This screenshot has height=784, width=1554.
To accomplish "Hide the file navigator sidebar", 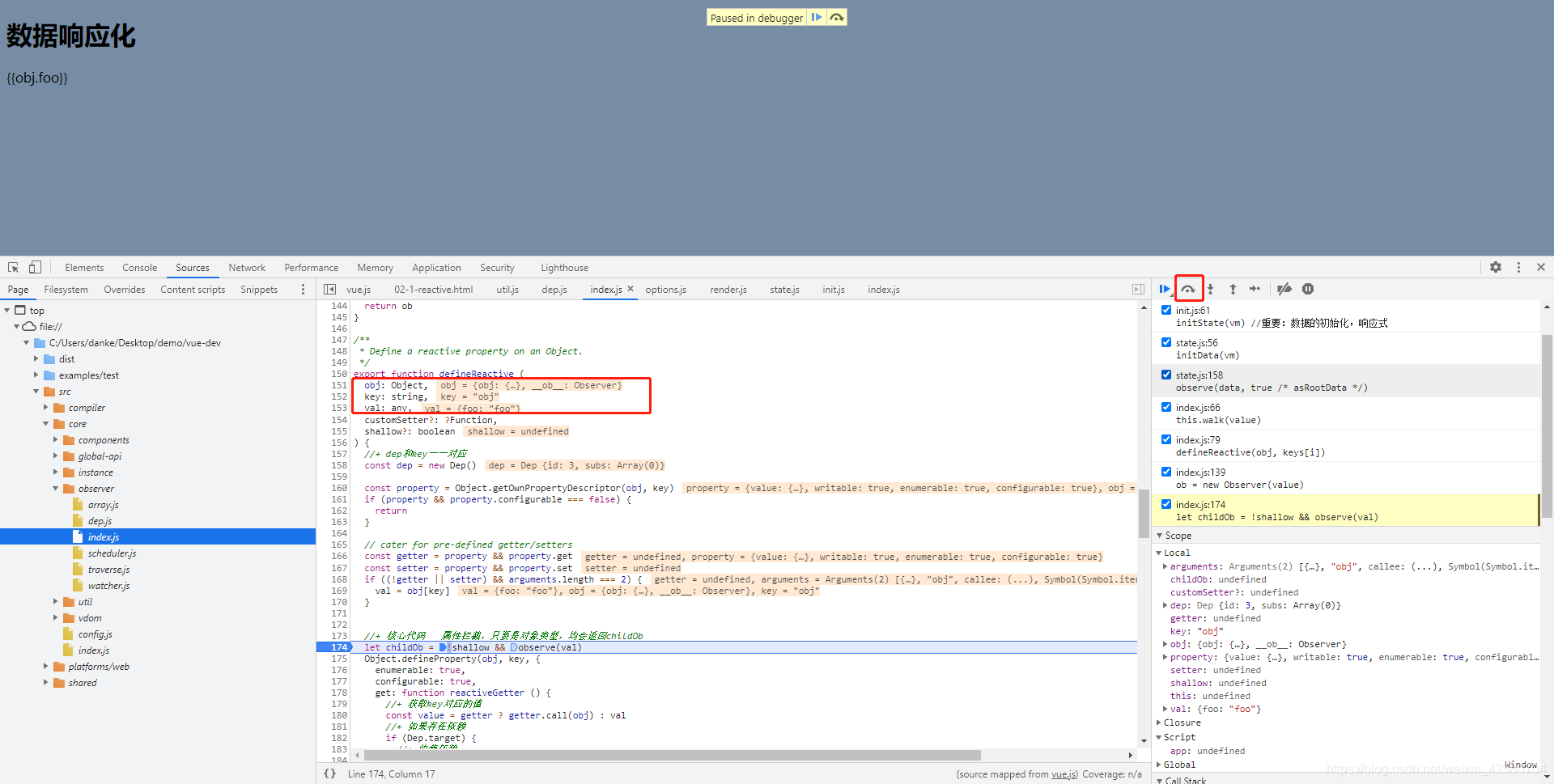I will point(330,289).
